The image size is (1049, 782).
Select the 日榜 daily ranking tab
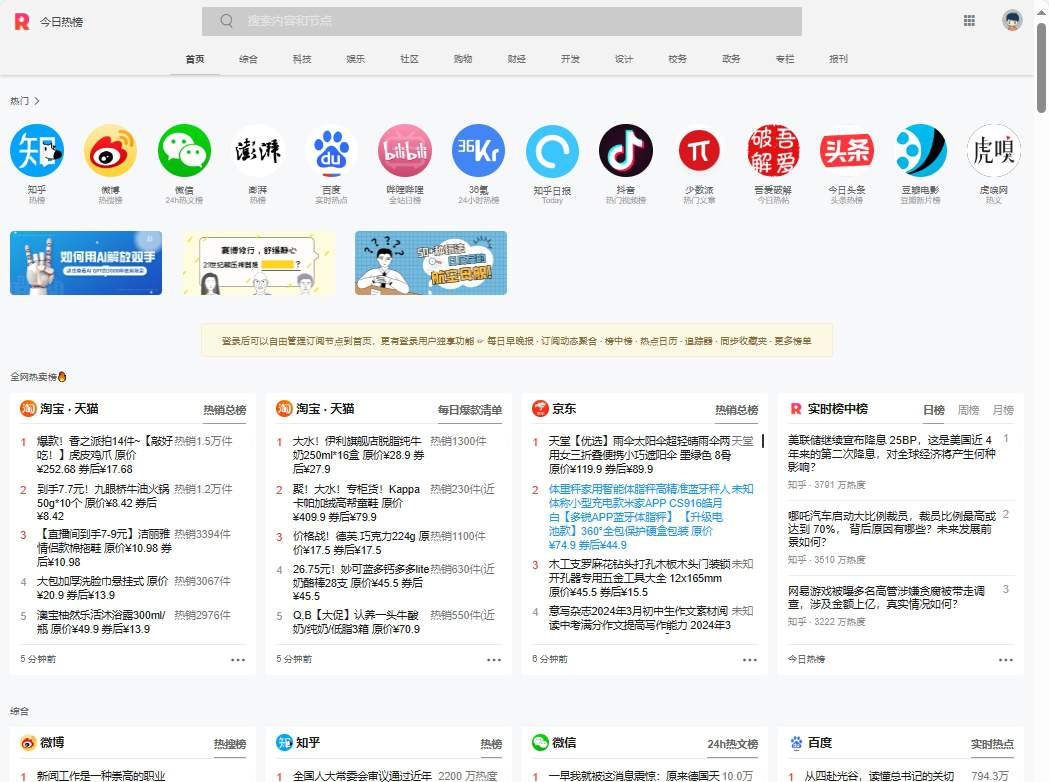click(933, 410)
